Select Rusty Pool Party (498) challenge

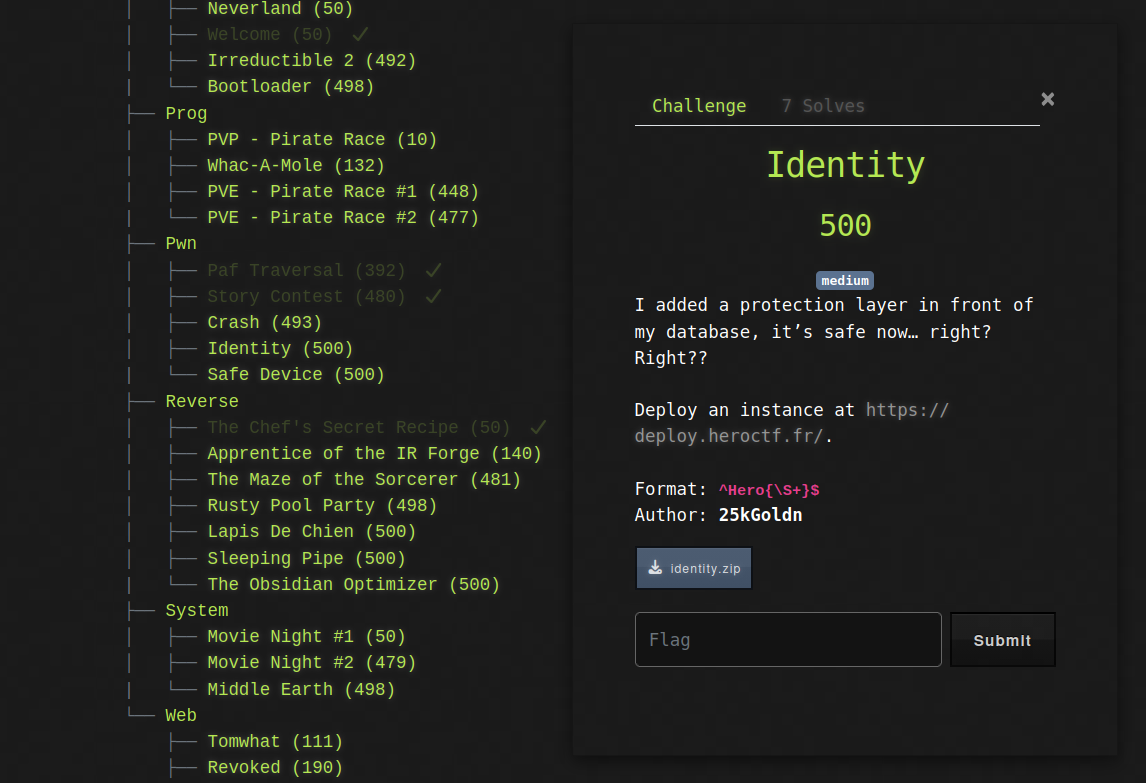pyautogui.click(x=322, y=506)
